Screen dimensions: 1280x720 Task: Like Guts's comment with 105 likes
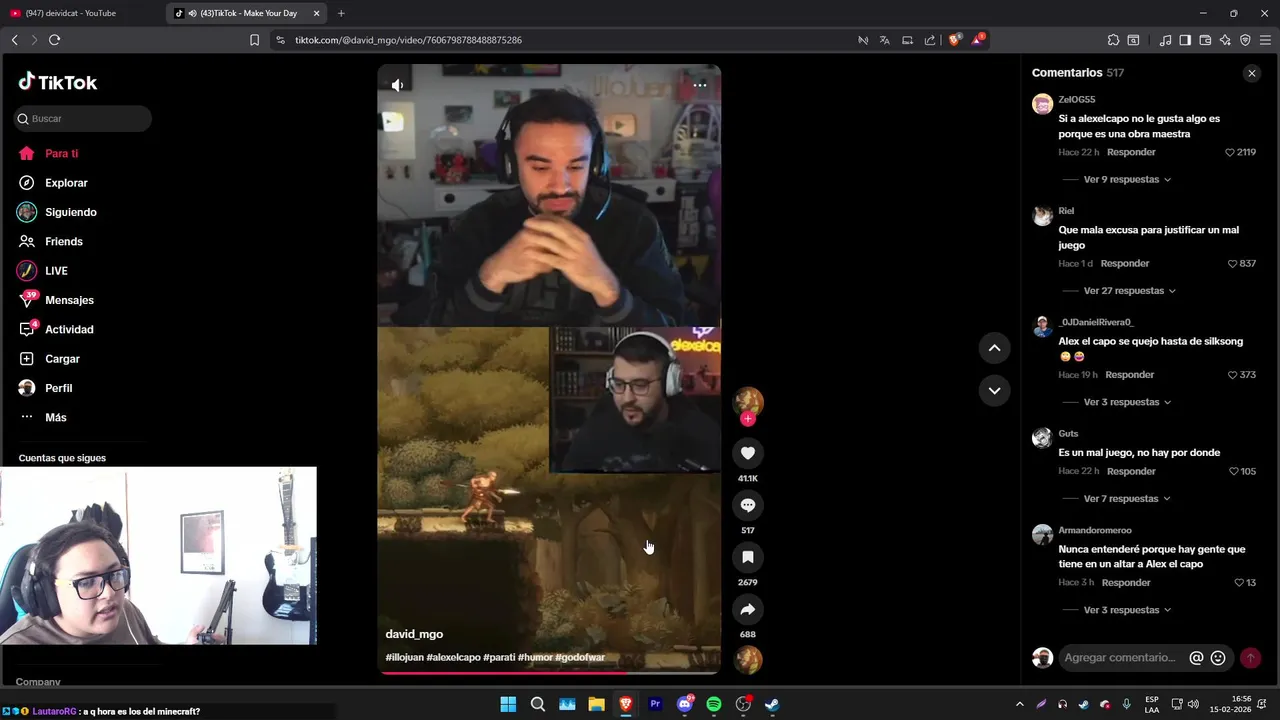pyautogui.click(x=1232, y=472)
